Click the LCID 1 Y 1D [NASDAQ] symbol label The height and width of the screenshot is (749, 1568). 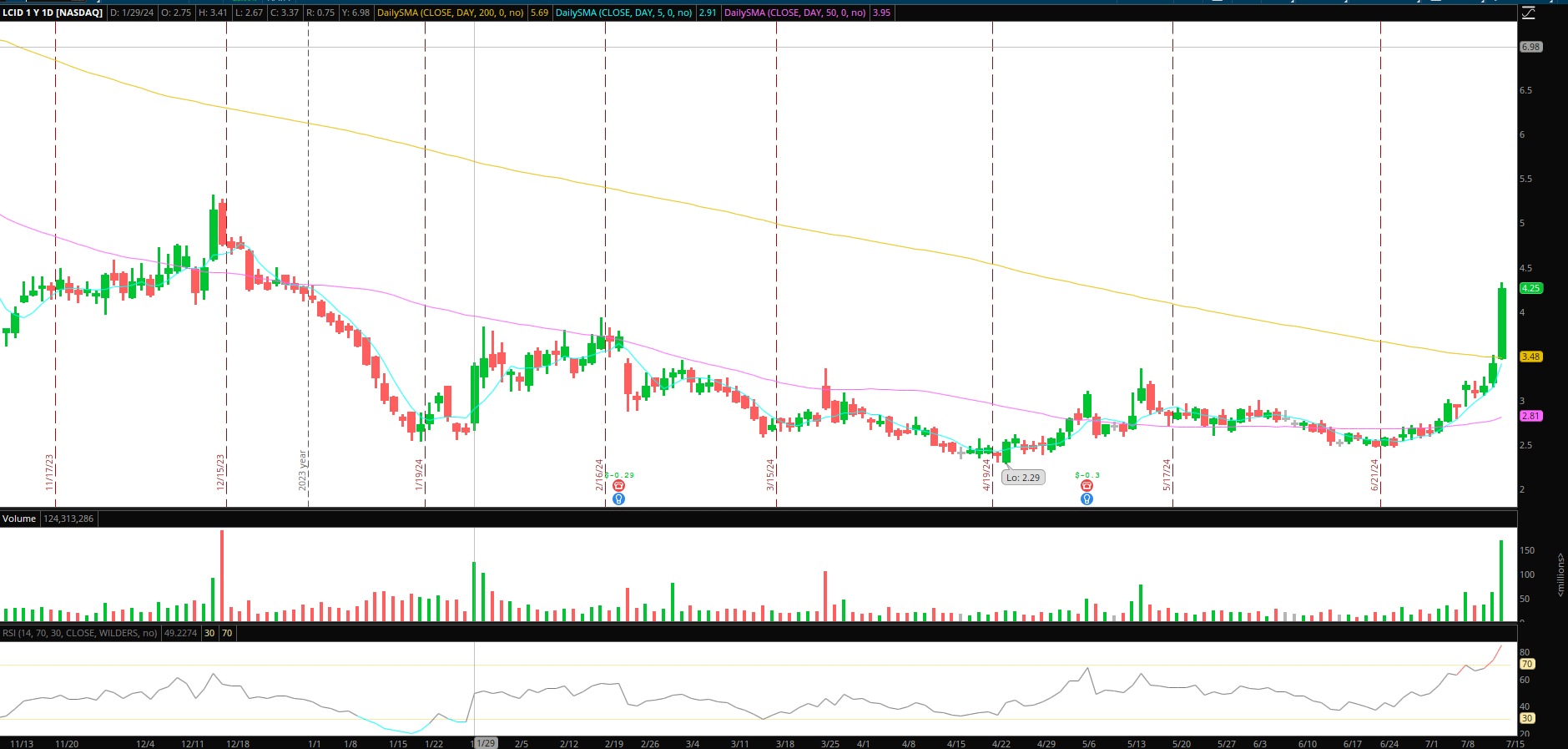coord(53,13)
